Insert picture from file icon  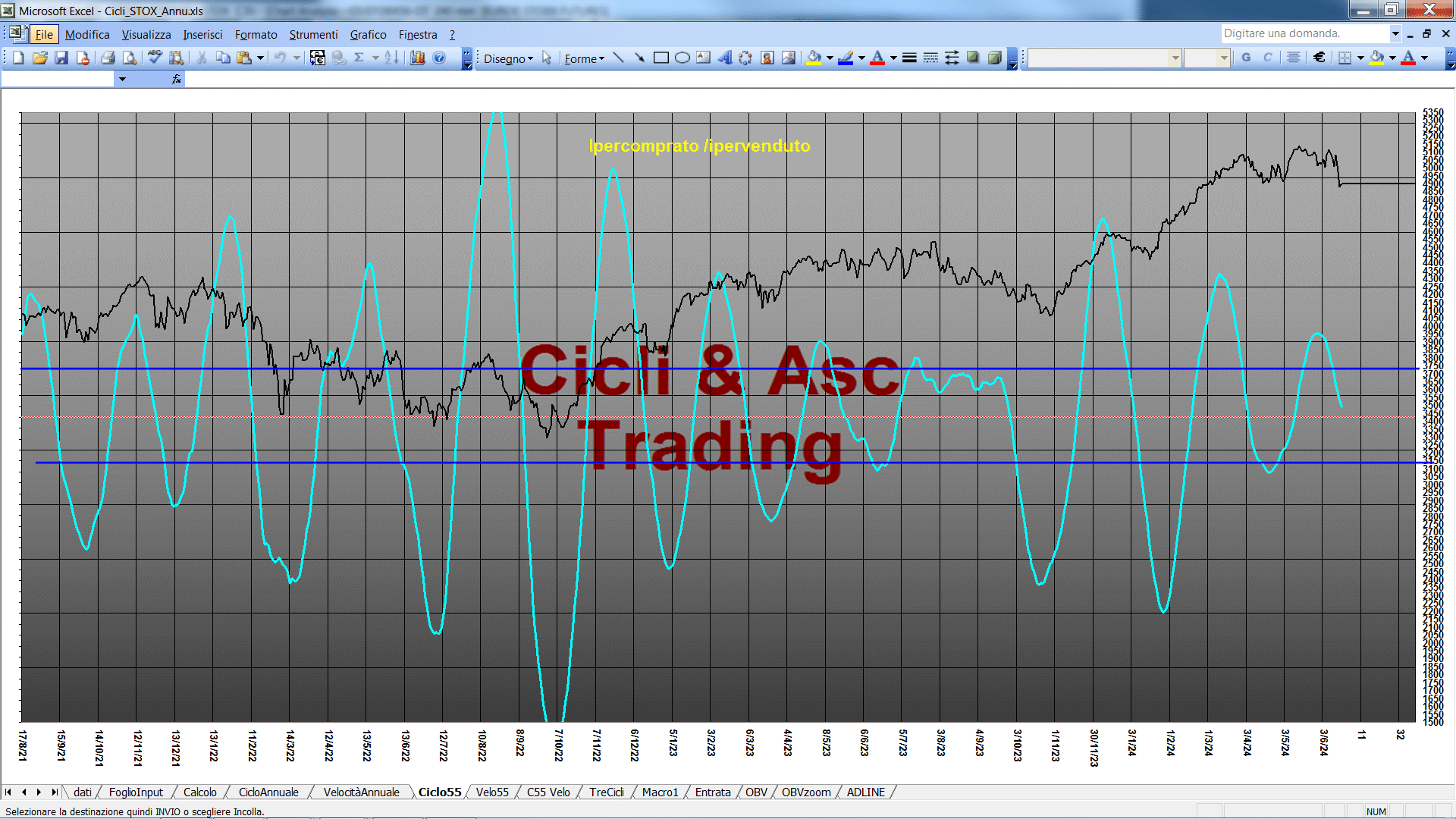pos(788,58)
